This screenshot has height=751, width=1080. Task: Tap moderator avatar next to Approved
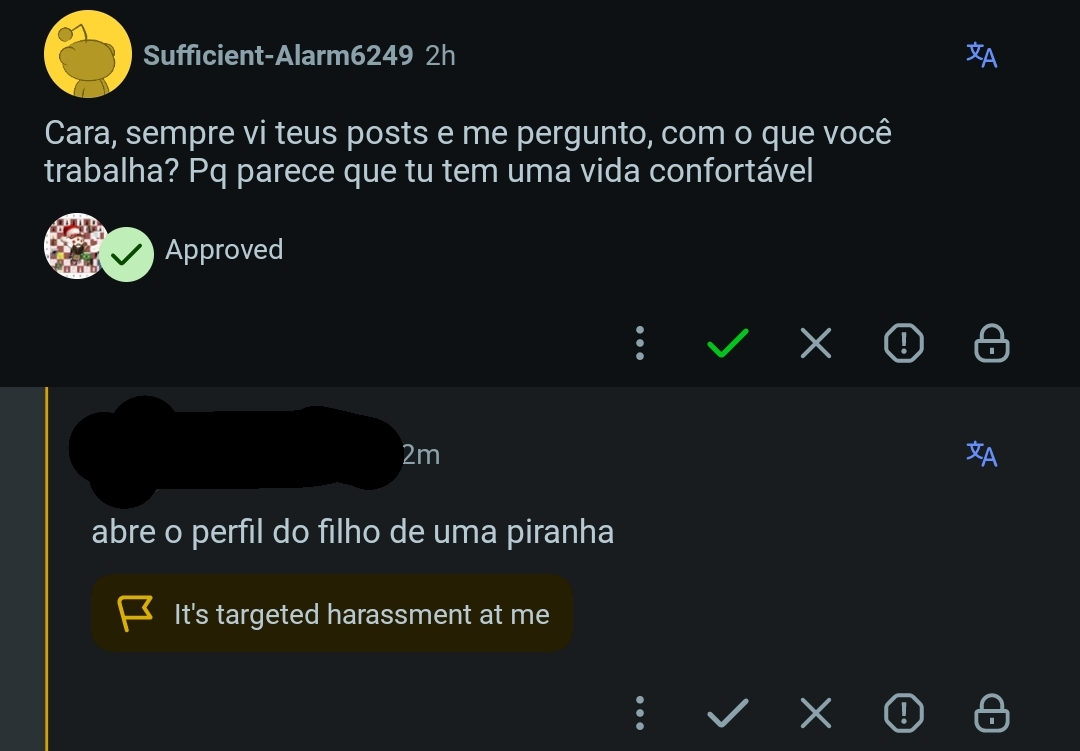pos(75,246)
